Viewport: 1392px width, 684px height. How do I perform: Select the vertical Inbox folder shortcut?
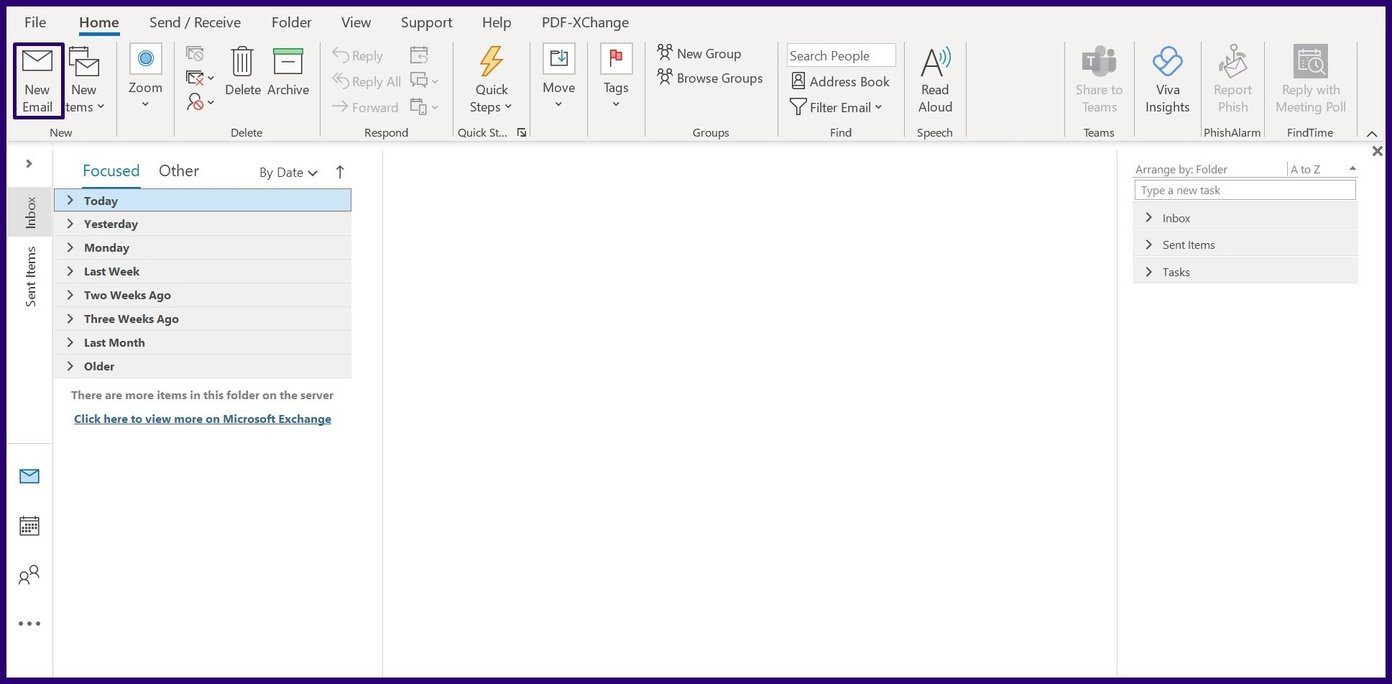click(x=31, y=212)
